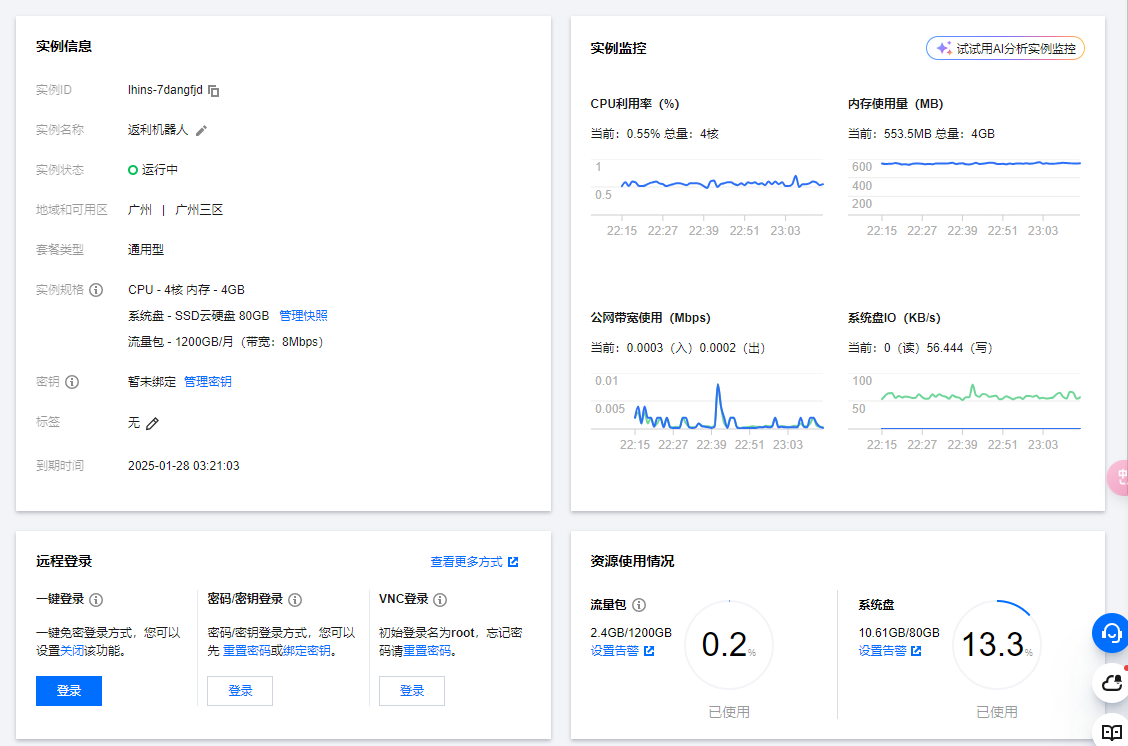Click login button under VNC登录
1128x746 pixels.
411,691
